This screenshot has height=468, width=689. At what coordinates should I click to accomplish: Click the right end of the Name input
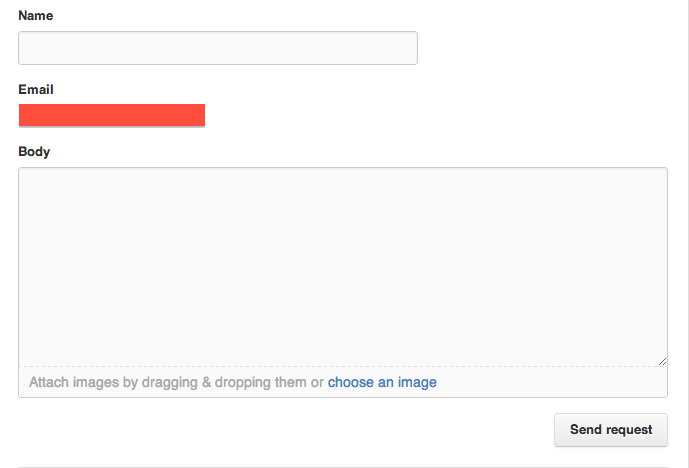[408, 48]
